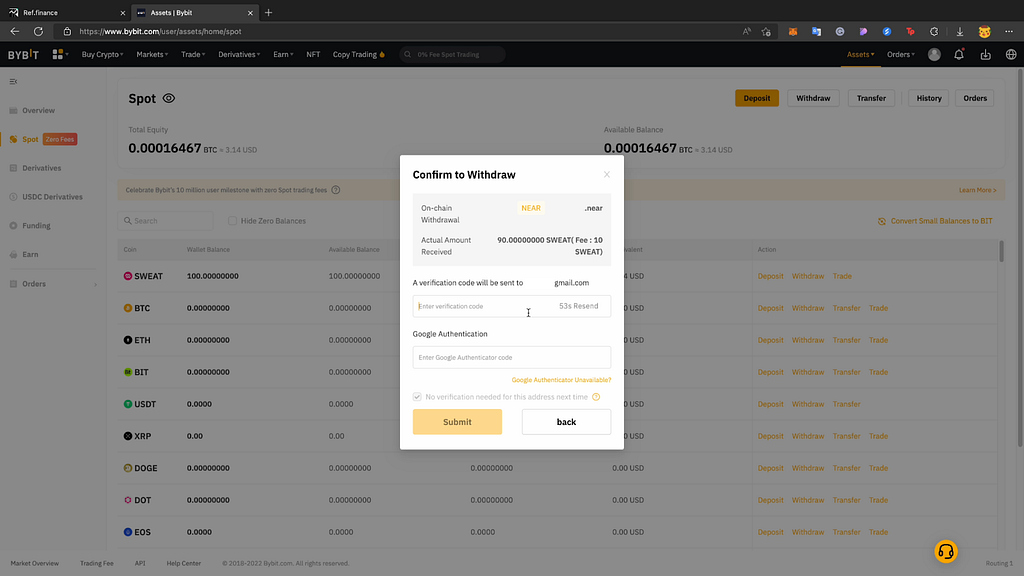Toggle Hide Zero Balances checkbox
This screenshot has width=1024, height=576.
pos(232,221)
